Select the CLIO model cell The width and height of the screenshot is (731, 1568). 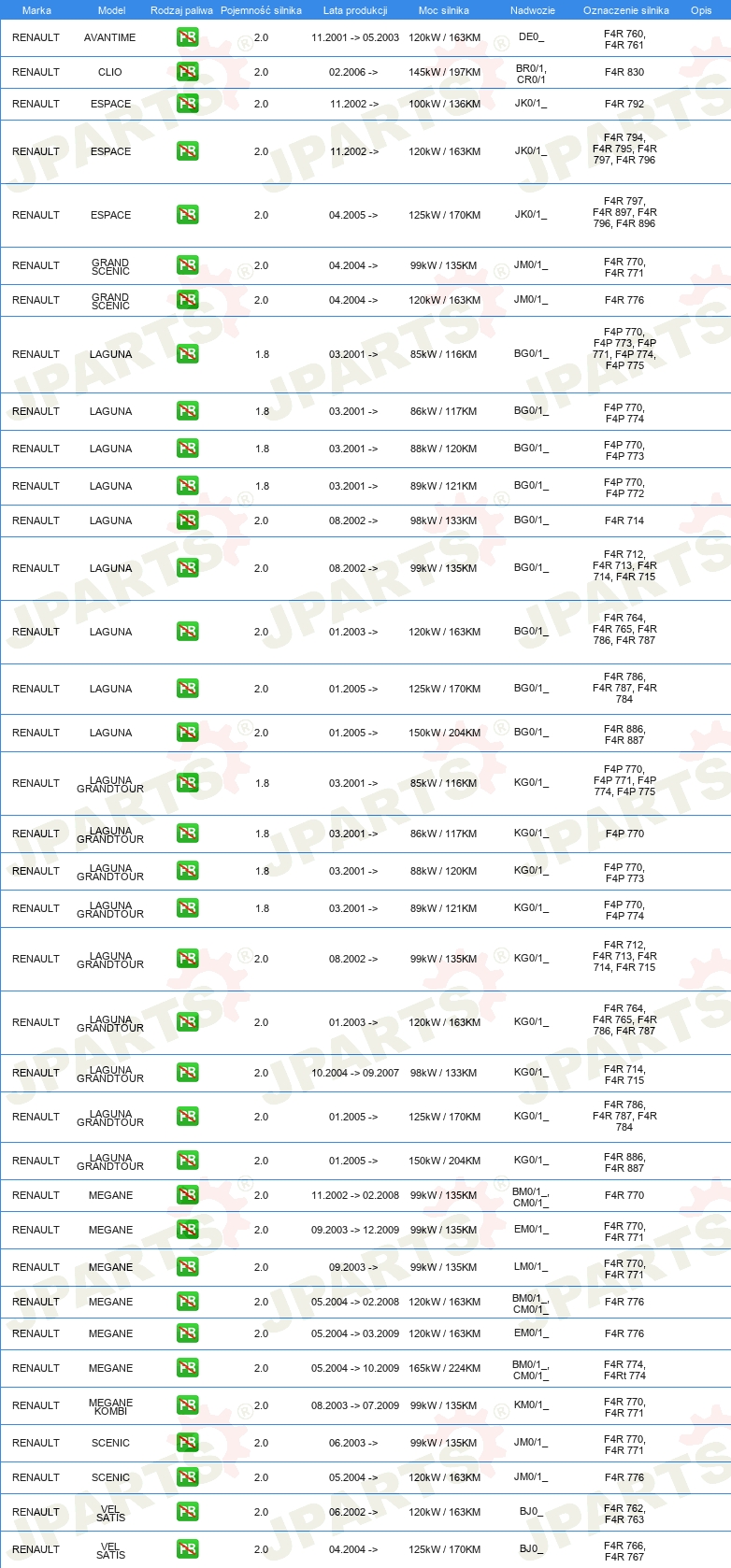tap(110, 72)
